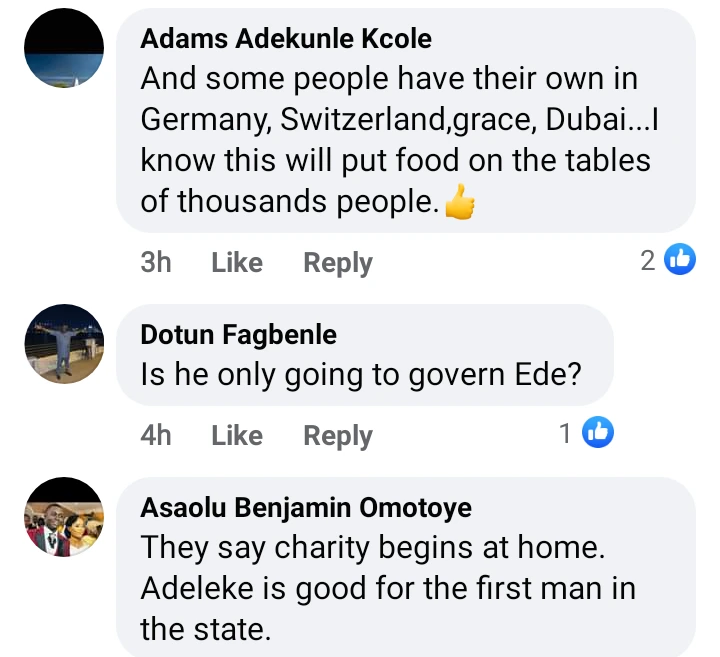Open Asaolu Benjamin Omotoye's profile picture
Image resolution: width=720 pixels, height=657 pixels.
pyautogui.click(x=63, y=516)
